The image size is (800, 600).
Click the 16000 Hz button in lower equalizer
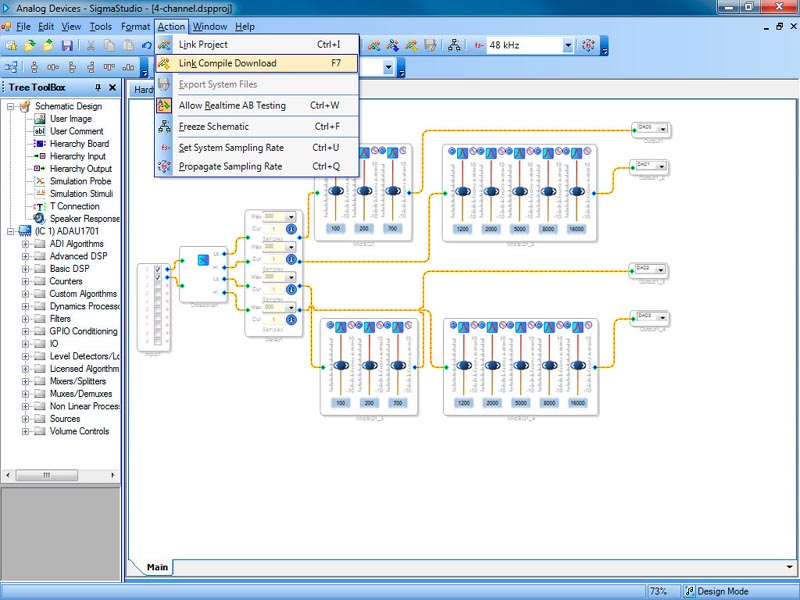(578, 403)
